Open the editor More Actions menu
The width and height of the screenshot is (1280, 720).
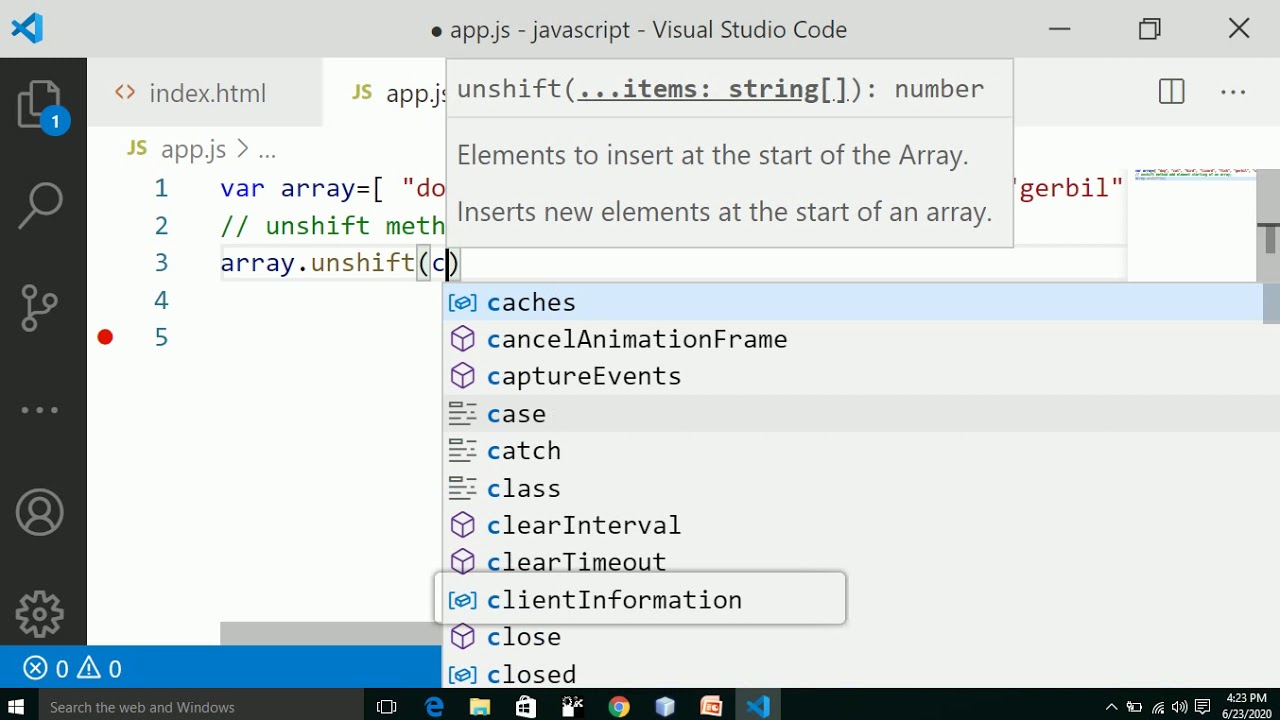click(1233, 92)
